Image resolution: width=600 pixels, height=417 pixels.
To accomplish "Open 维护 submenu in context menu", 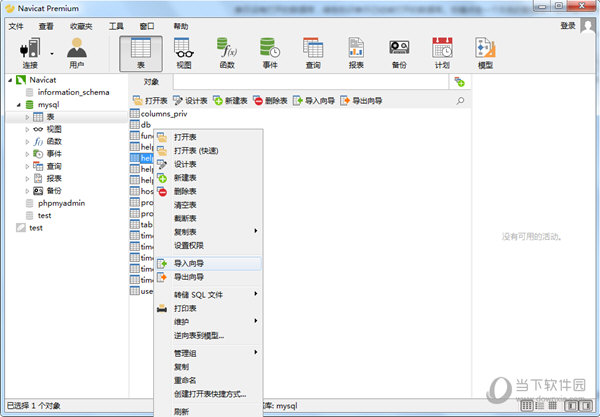I will (209, 322).
